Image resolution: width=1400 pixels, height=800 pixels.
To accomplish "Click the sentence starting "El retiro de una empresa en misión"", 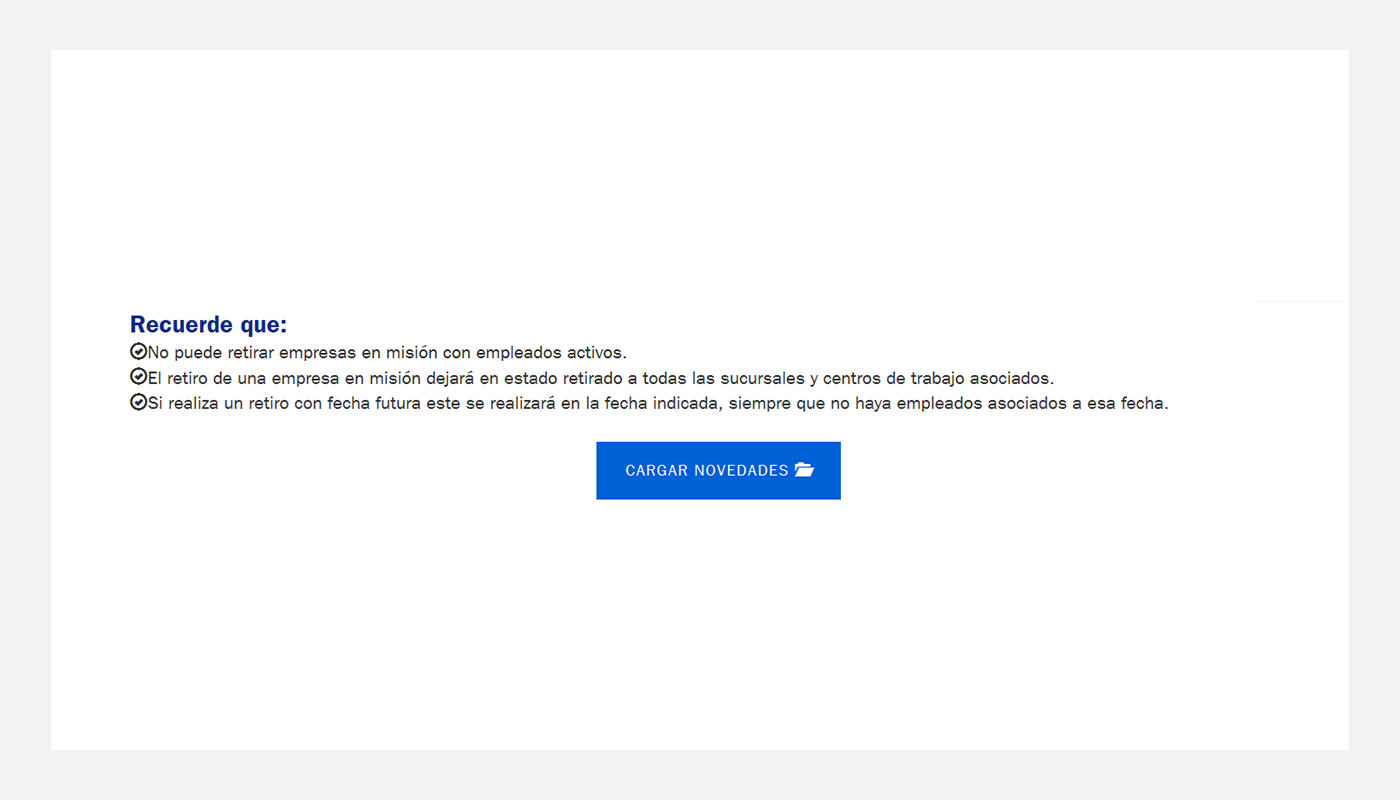I will tap(601, 379).
